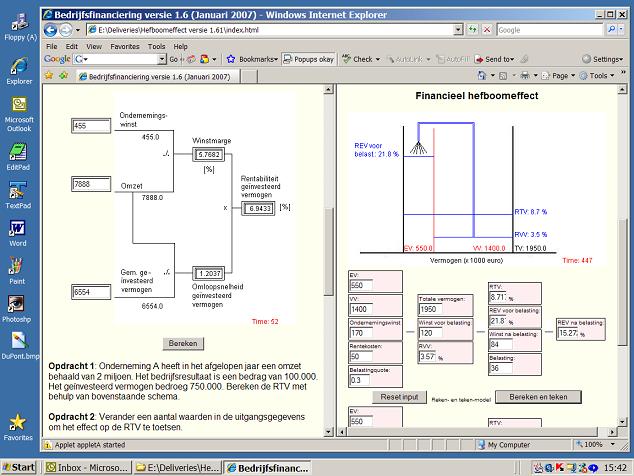Click the VV input field showing 1400

tap(361, 309)
